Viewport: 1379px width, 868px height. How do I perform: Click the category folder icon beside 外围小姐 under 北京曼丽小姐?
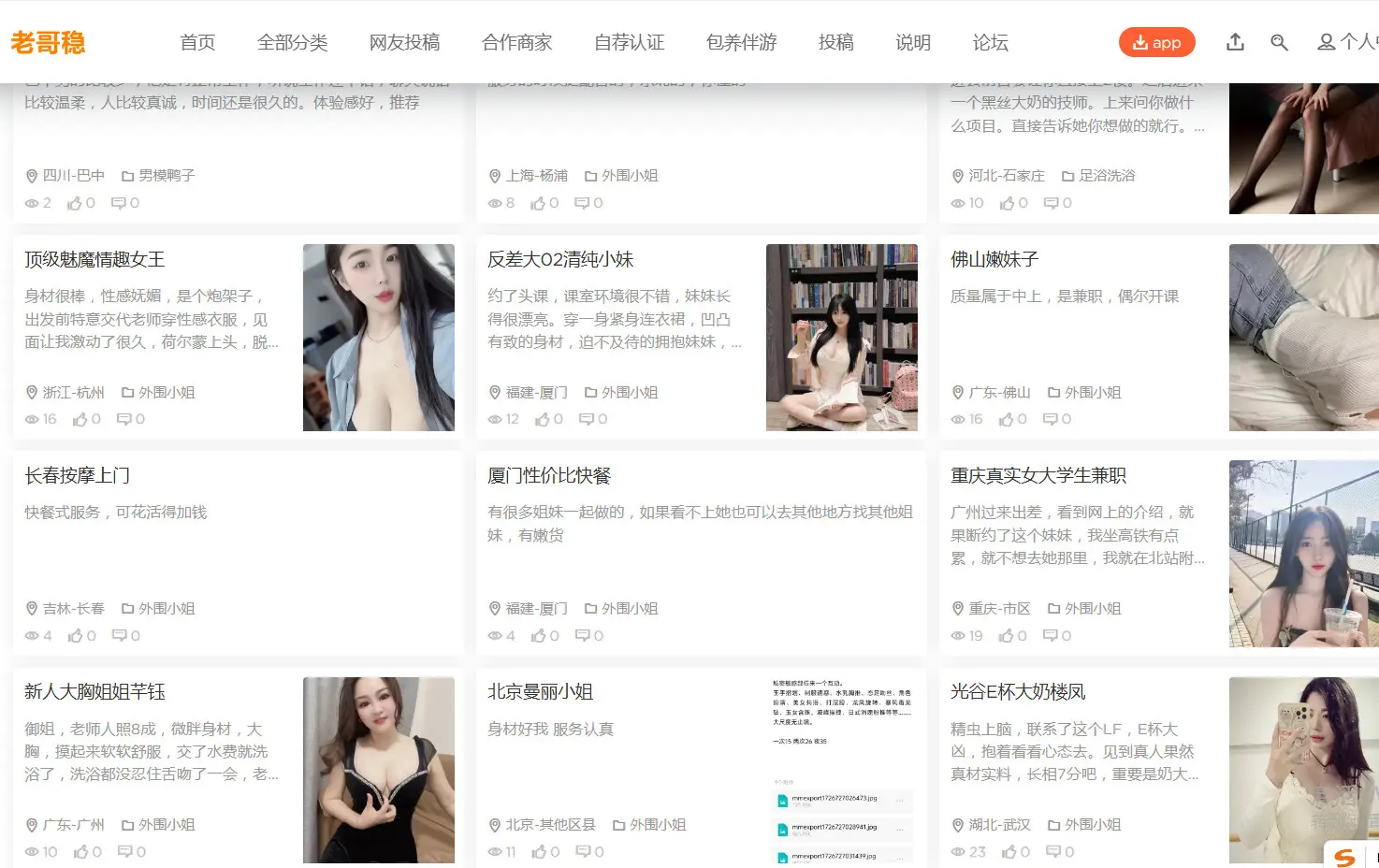click(618, 825)
